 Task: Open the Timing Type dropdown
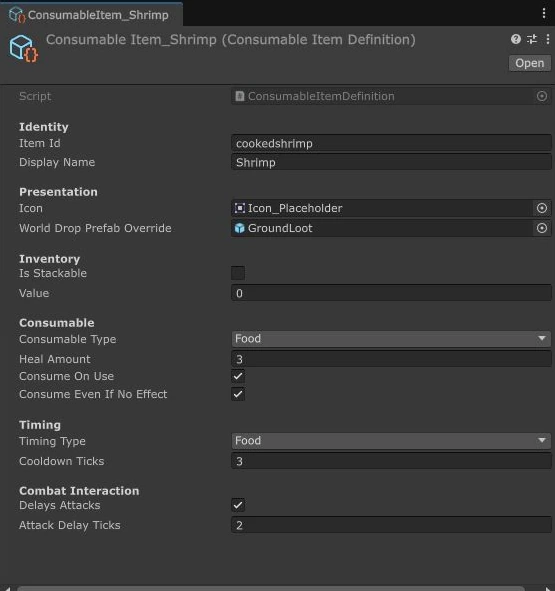click(x=391, y=440)
